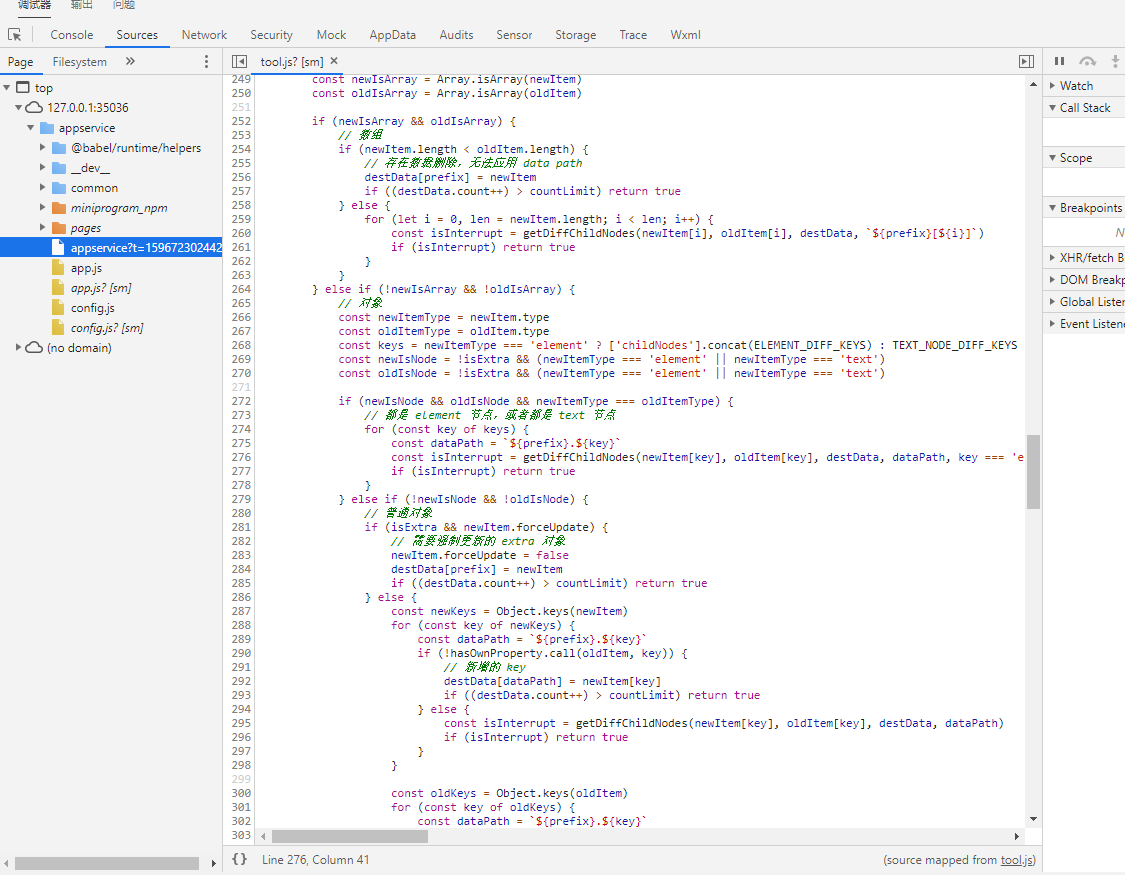Switch to the Console tab

(71, 34)
